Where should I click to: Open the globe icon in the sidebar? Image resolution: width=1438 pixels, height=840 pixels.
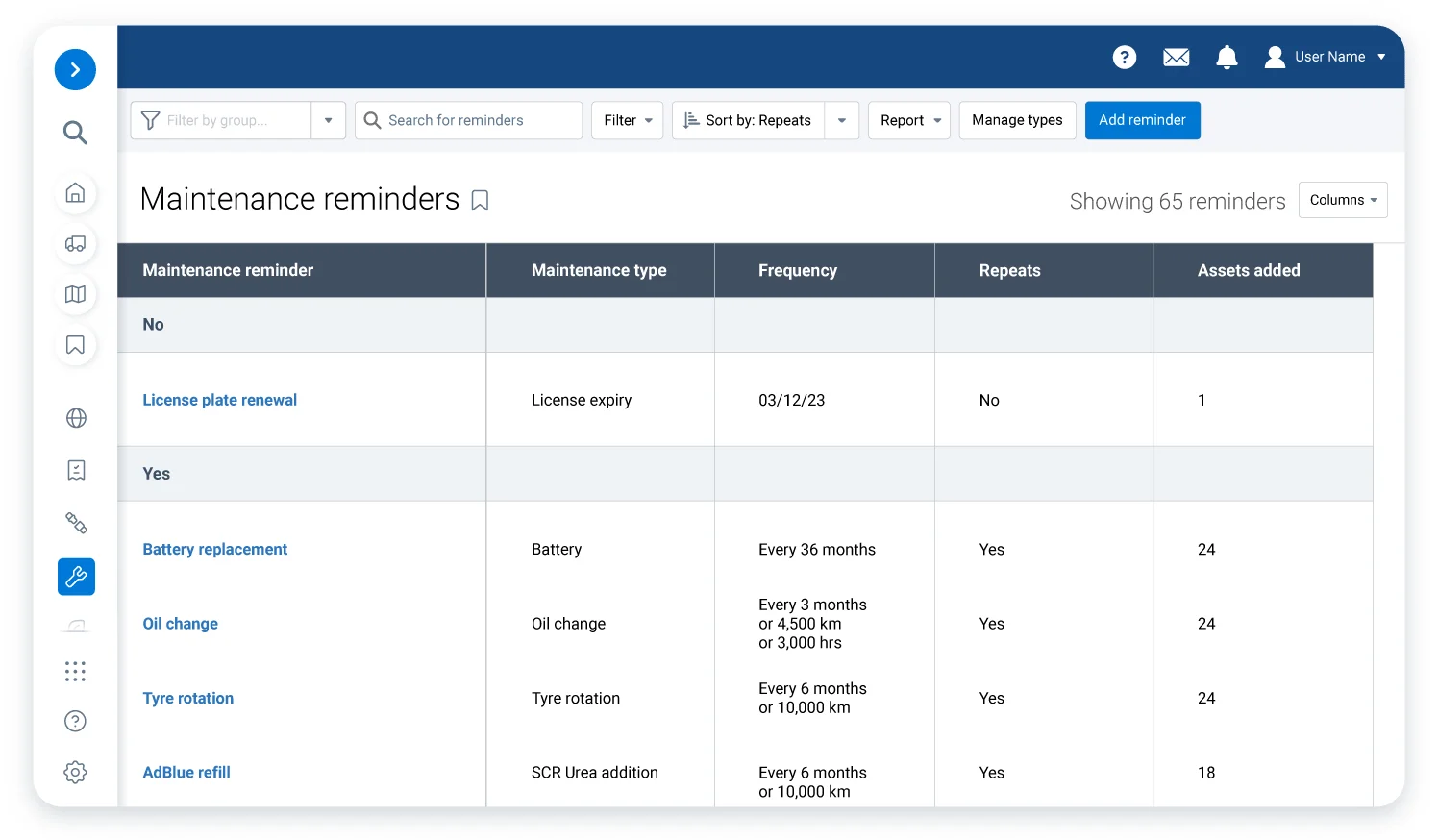tap(75, 418)
